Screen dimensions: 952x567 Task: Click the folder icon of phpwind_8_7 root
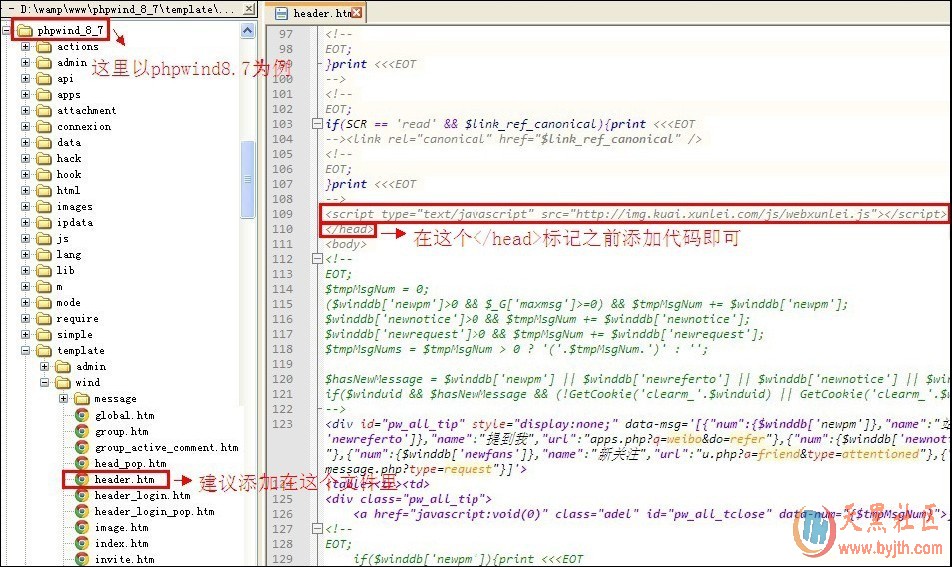click(x=24, y=30)
